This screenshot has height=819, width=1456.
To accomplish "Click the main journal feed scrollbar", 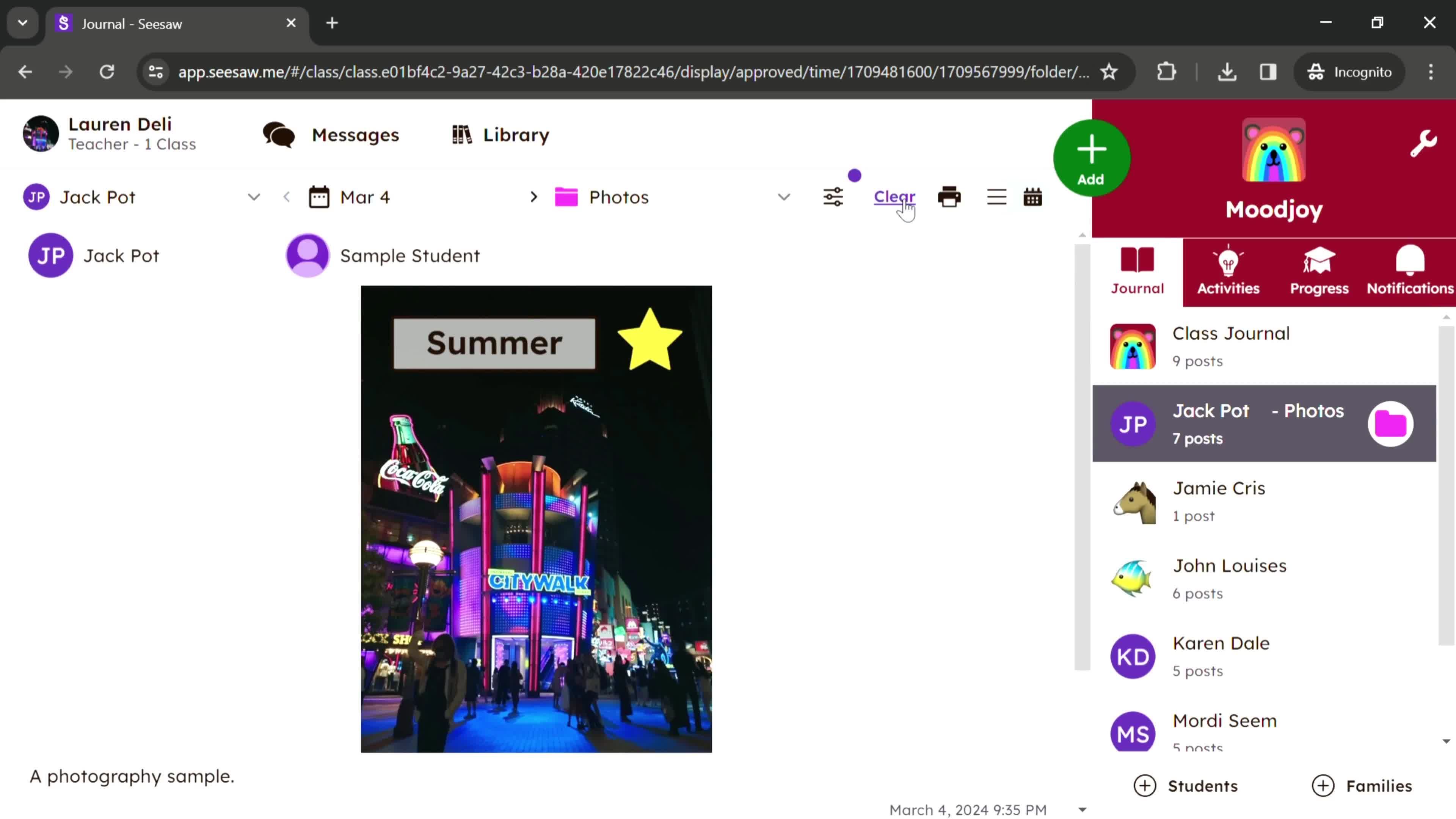I will coord(1083,457).
